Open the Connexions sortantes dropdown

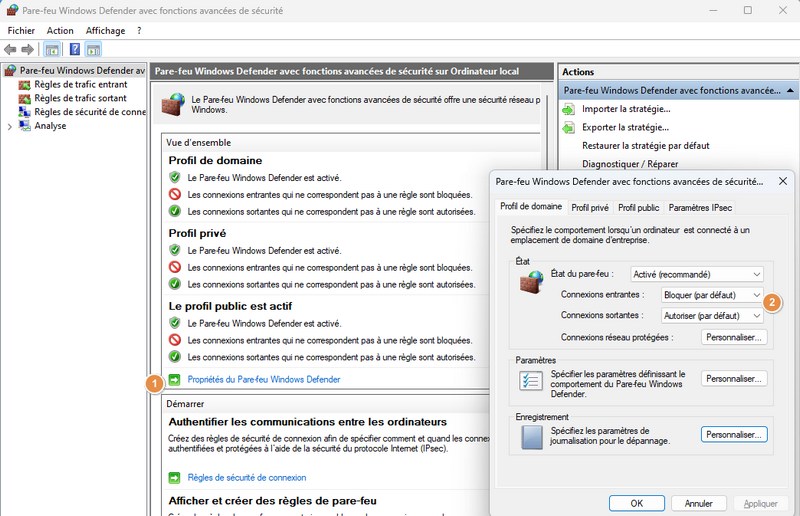712,316
